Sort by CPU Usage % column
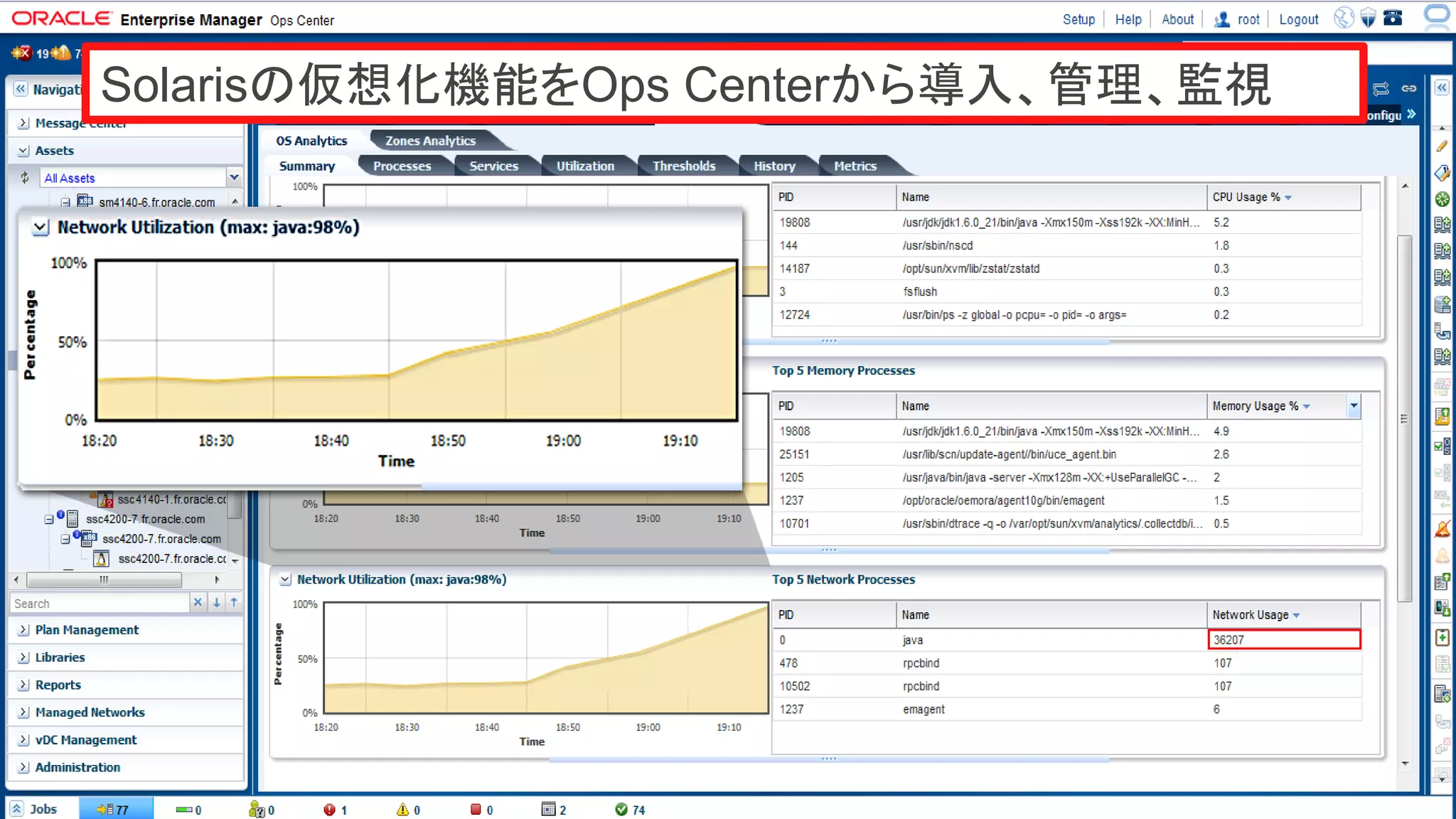1456x819 pixels. [1283, 197]
